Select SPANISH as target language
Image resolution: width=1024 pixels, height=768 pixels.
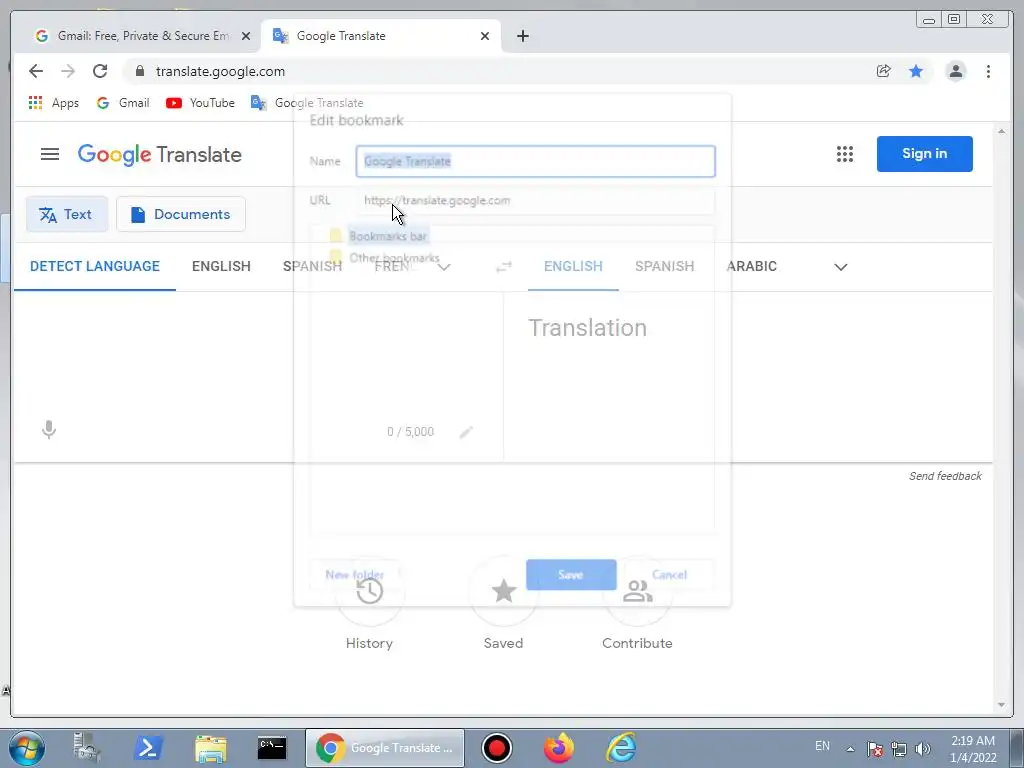[x=664, y=266]
